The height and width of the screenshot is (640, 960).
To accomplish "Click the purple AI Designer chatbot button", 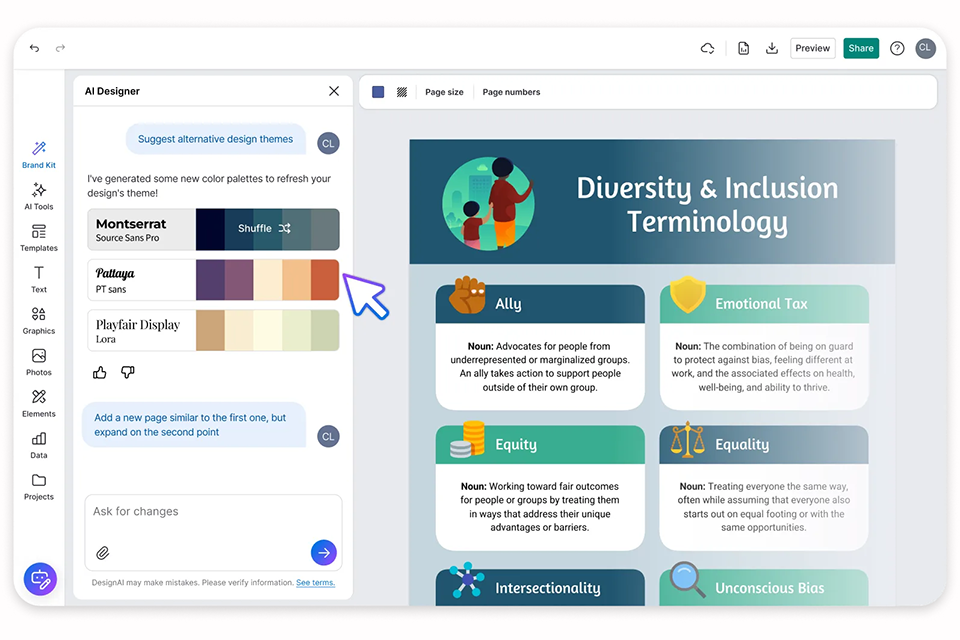I will [40, 579].
